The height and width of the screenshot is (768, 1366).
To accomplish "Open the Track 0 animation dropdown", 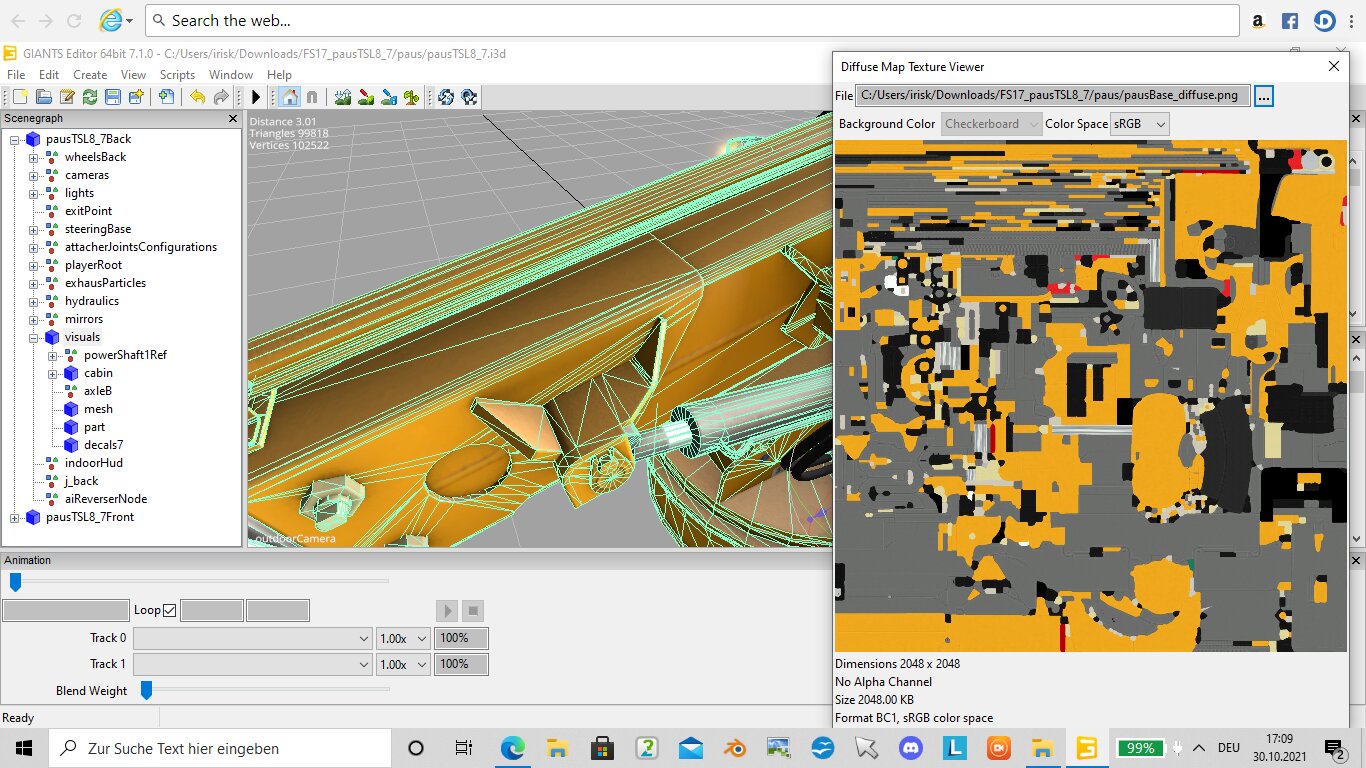I will click(x=252, y=638).
